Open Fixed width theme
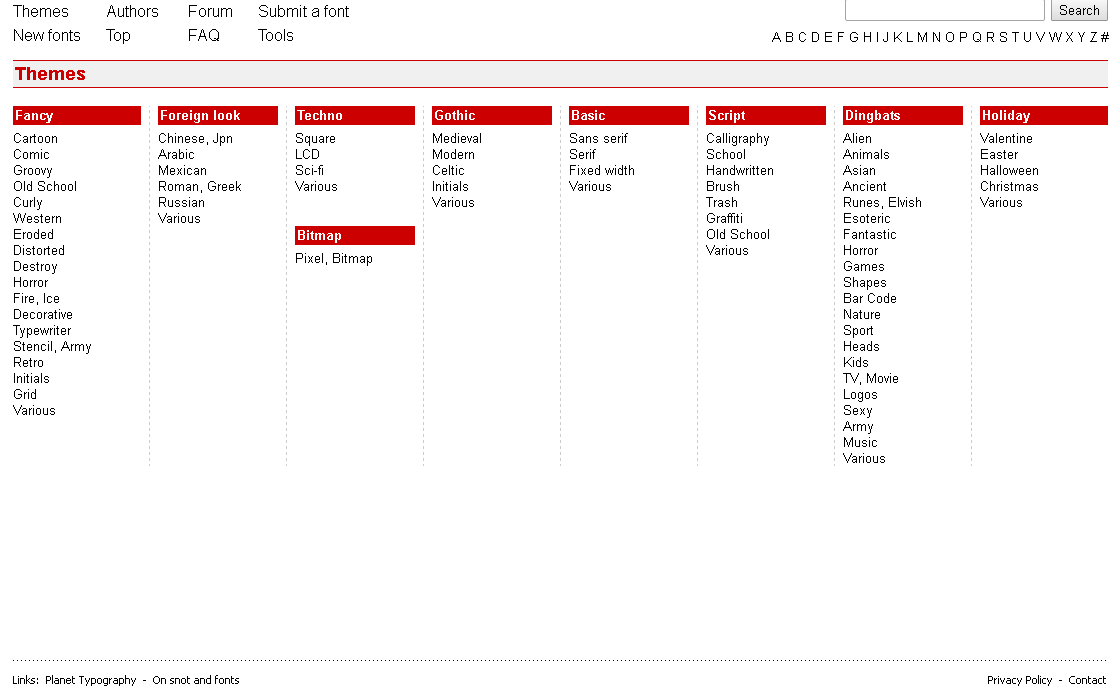This screenshot has width=1113, height=698. tap(602, 171)
